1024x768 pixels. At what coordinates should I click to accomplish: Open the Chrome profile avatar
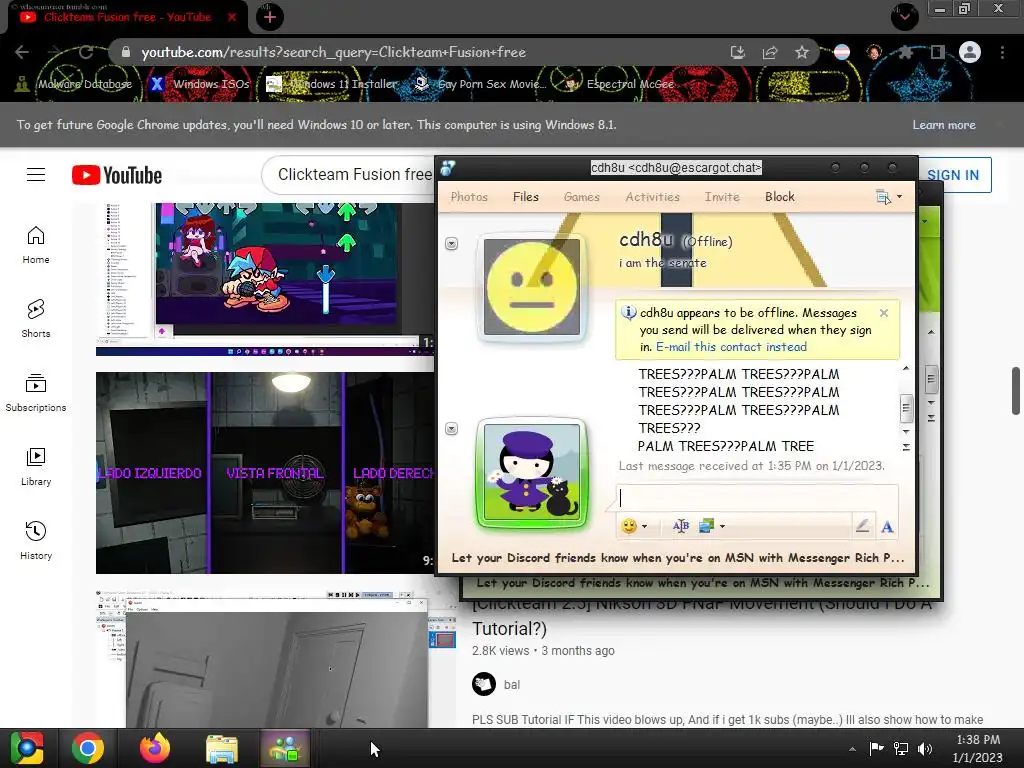pos(970,52)
